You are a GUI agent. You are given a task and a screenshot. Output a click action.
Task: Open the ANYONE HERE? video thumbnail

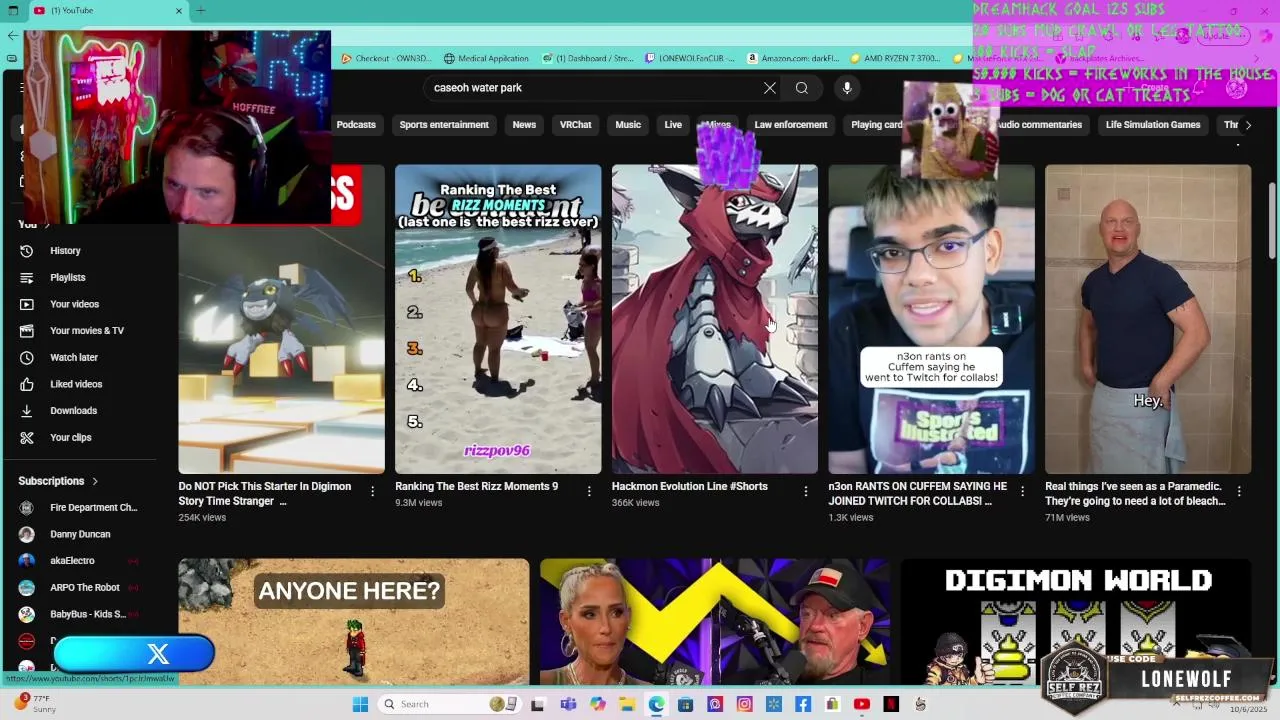[354, 622]
